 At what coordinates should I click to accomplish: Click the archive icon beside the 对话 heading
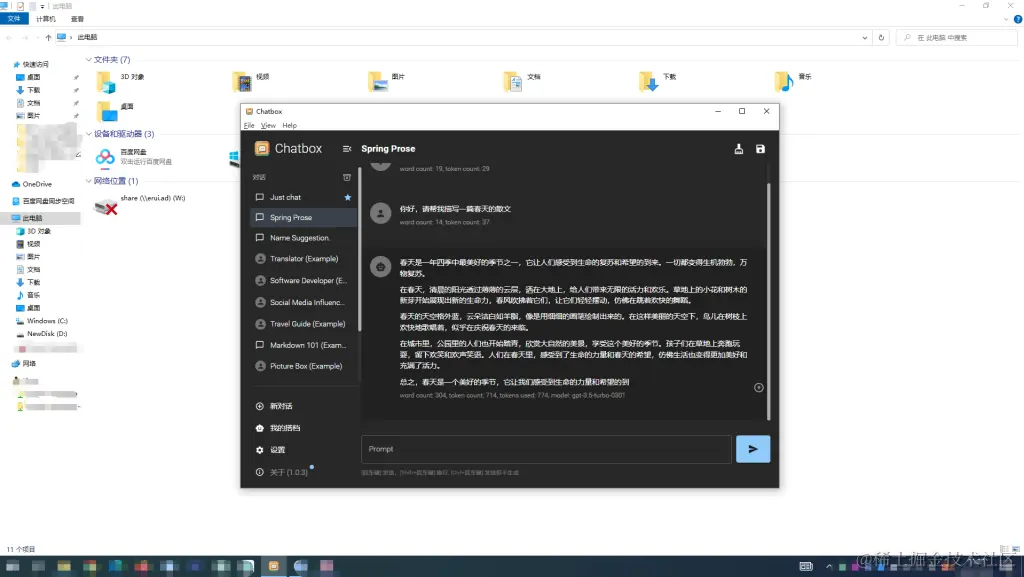click(x=347, y=177)
